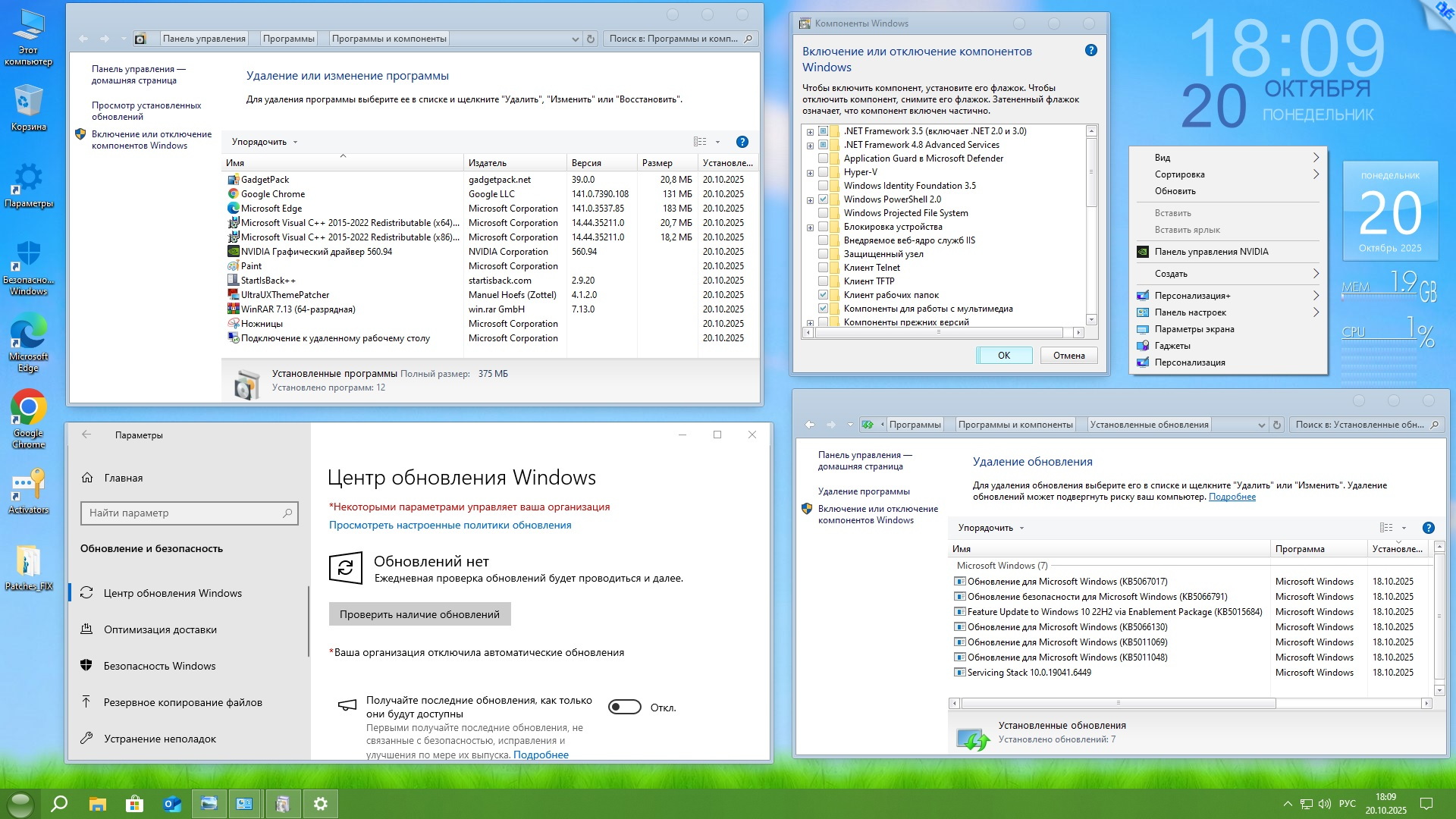Click search magnifier on the taskbar
The image size is (1456, 819).
pyautogui.click(x=59, y=804)
